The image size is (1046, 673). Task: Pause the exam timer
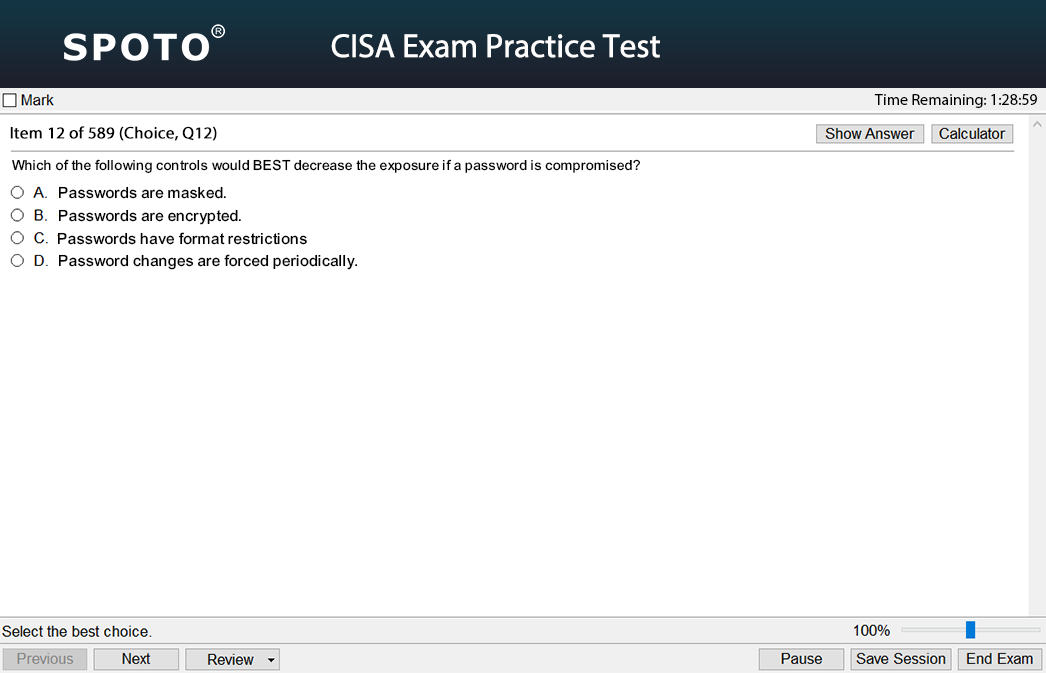801,659
